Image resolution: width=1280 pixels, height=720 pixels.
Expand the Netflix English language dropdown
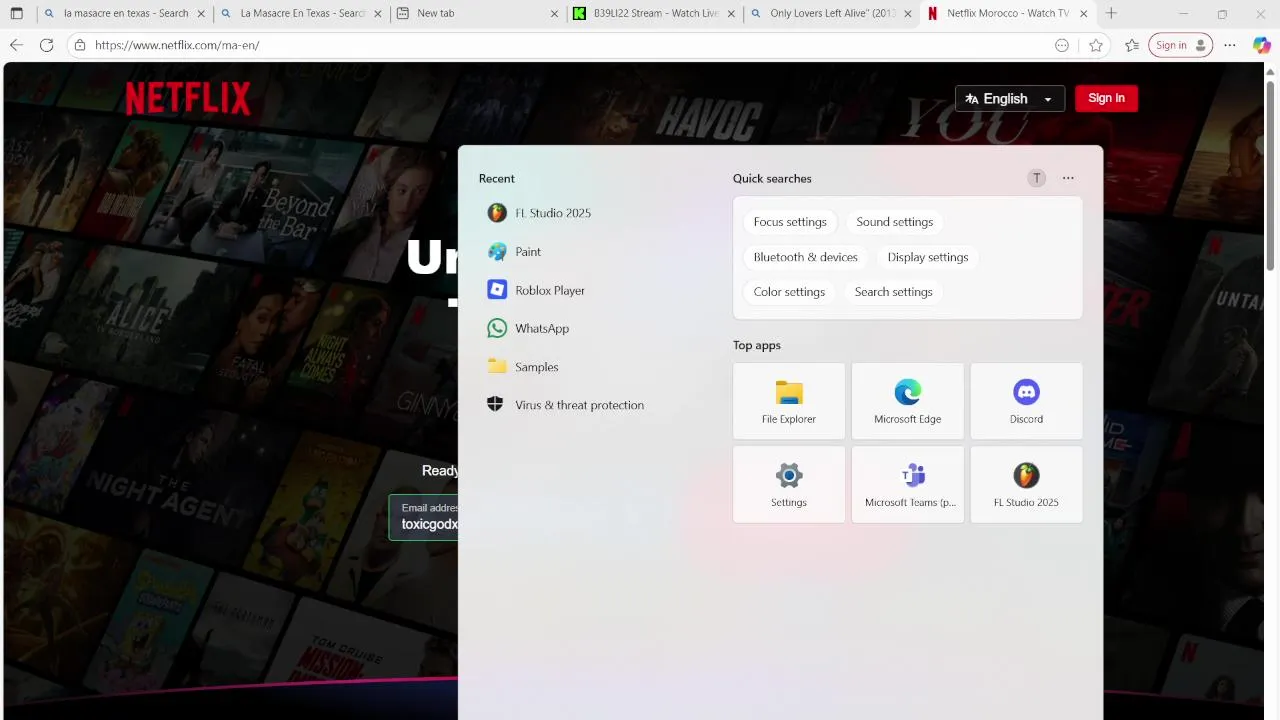[x=1010, y=98]
